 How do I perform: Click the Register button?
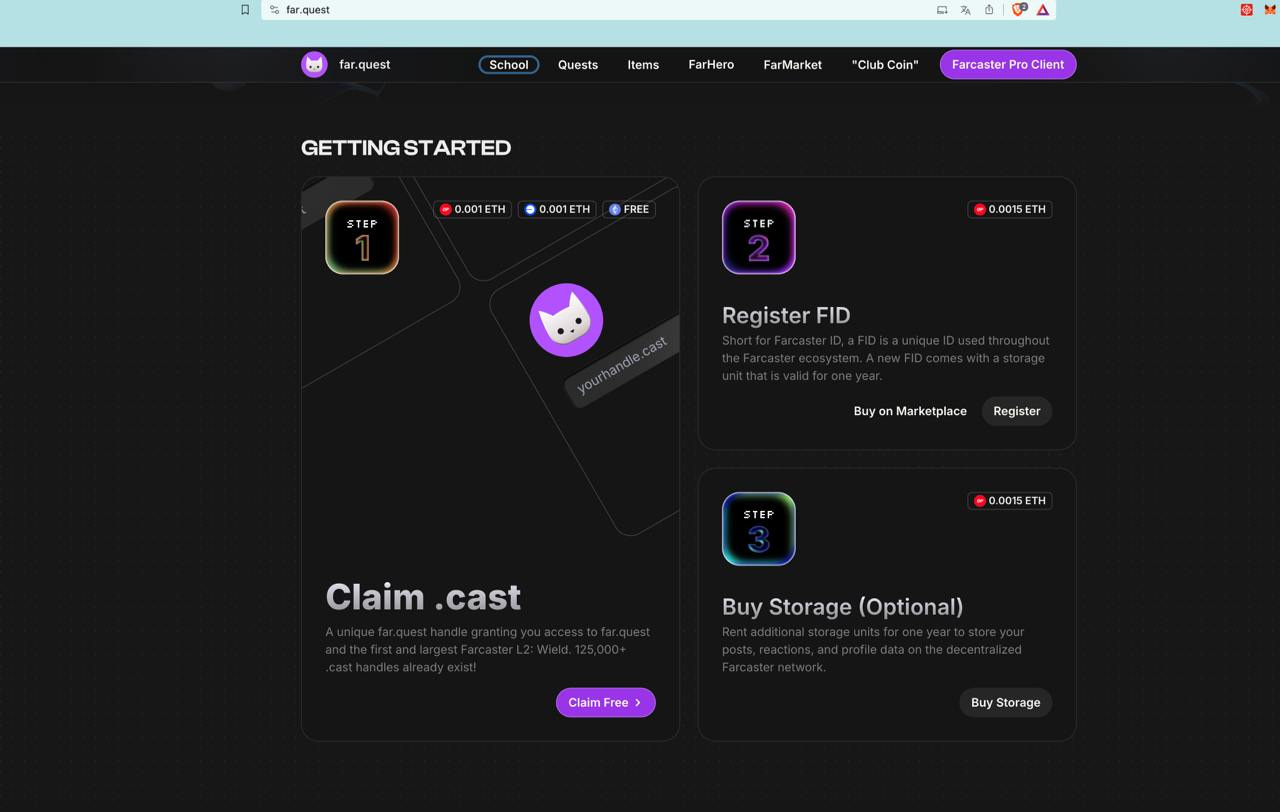tap(1017, 411)
